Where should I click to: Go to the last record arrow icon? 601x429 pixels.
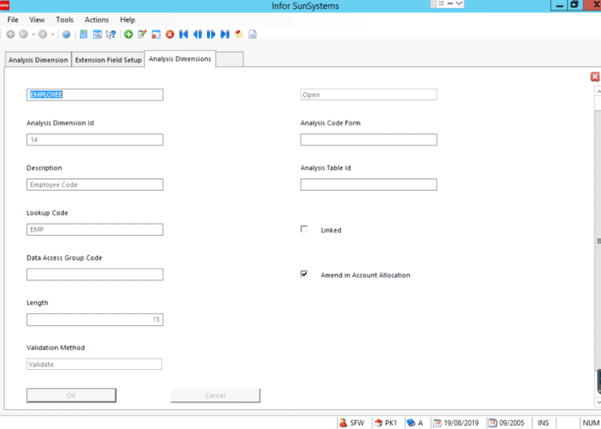click(x=225, y=34)
